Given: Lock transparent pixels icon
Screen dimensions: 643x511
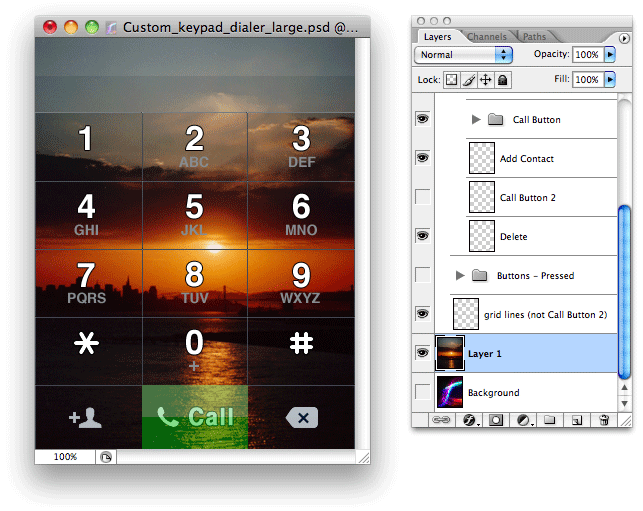Looking at the screenshot, I should pyautogui.click(x=451, y=80).
